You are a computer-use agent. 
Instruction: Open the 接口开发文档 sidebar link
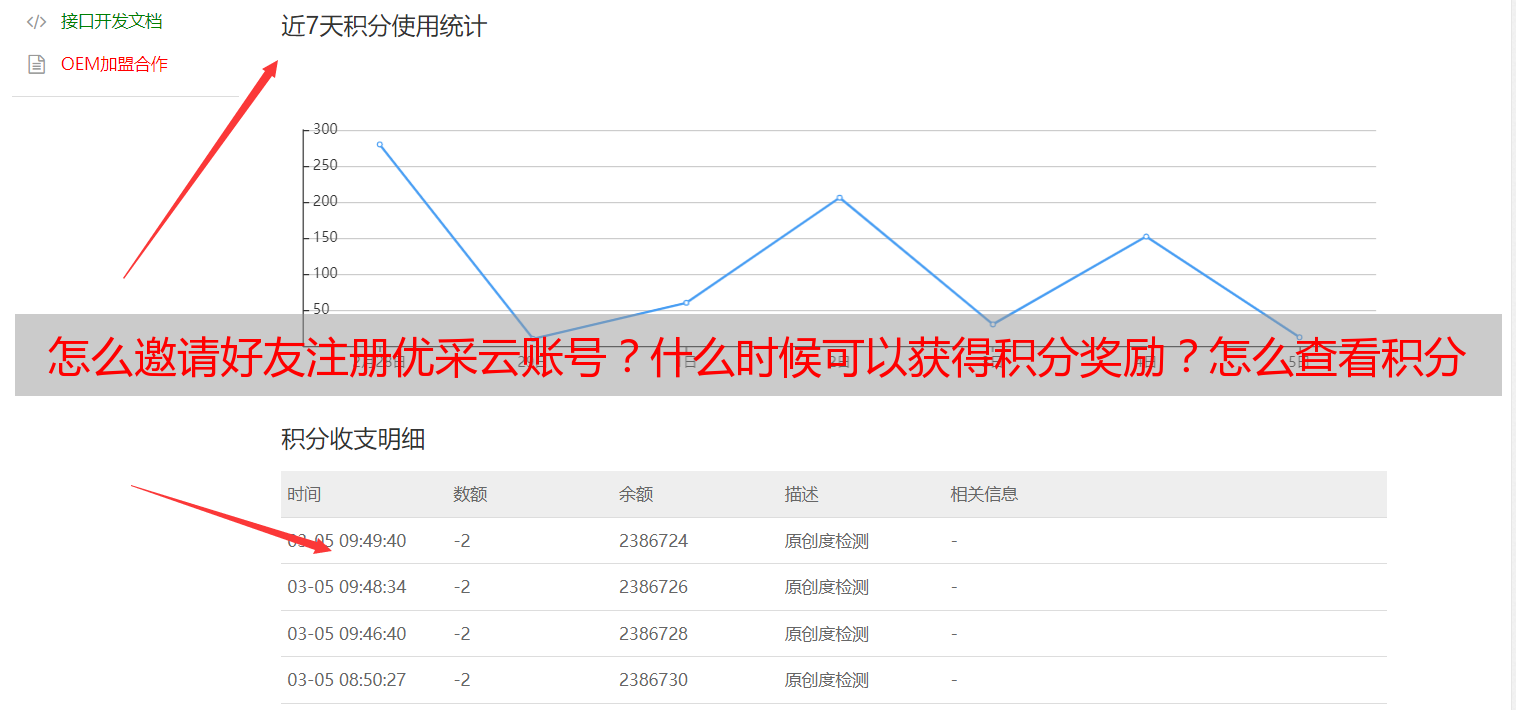111,21
